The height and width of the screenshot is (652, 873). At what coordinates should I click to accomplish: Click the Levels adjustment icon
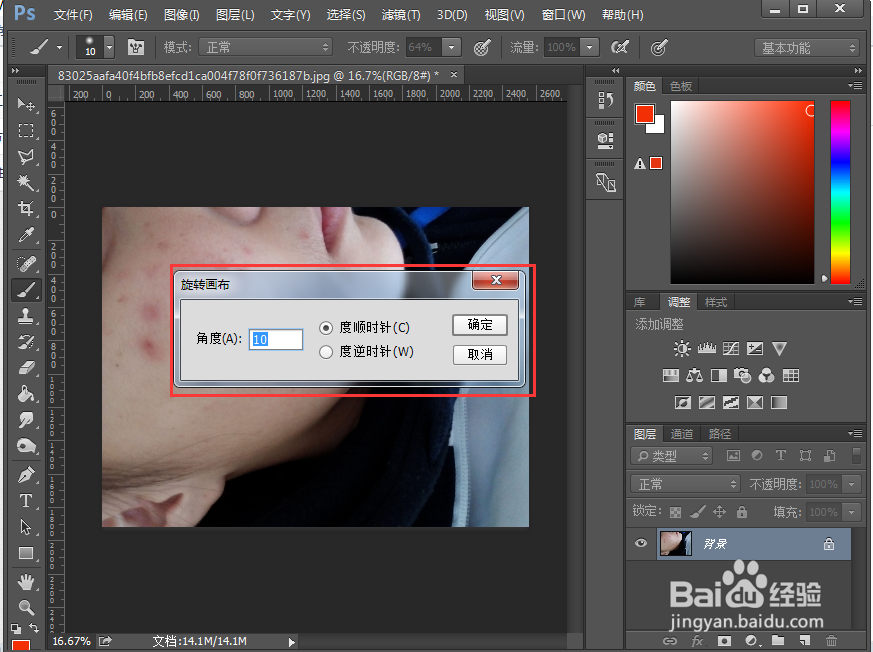707,349
